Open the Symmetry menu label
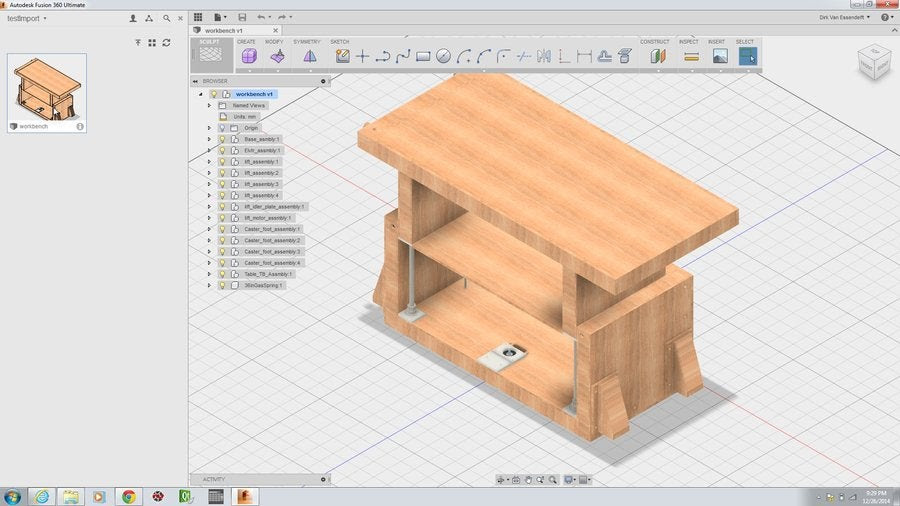 pos(307,42)
